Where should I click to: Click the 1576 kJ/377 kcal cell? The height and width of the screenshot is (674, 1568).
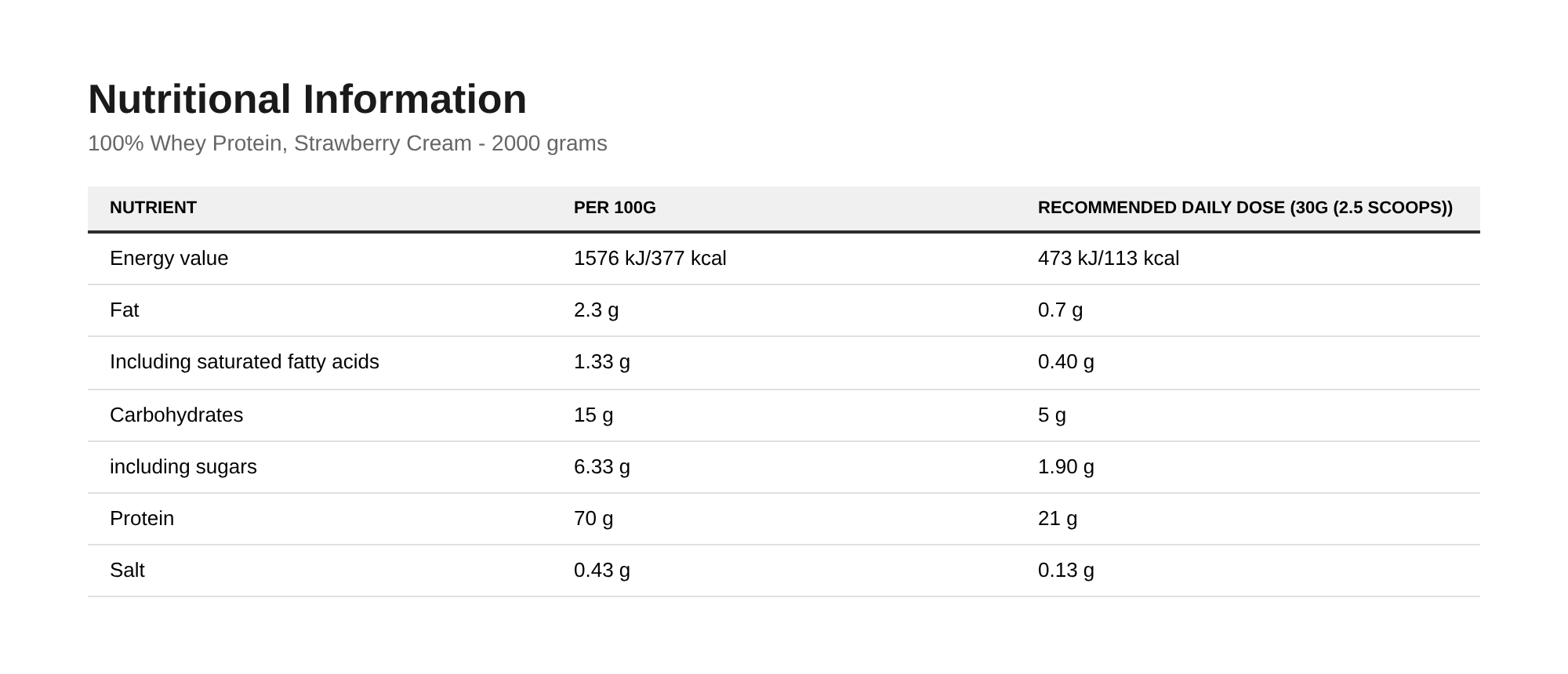(650, 258)
